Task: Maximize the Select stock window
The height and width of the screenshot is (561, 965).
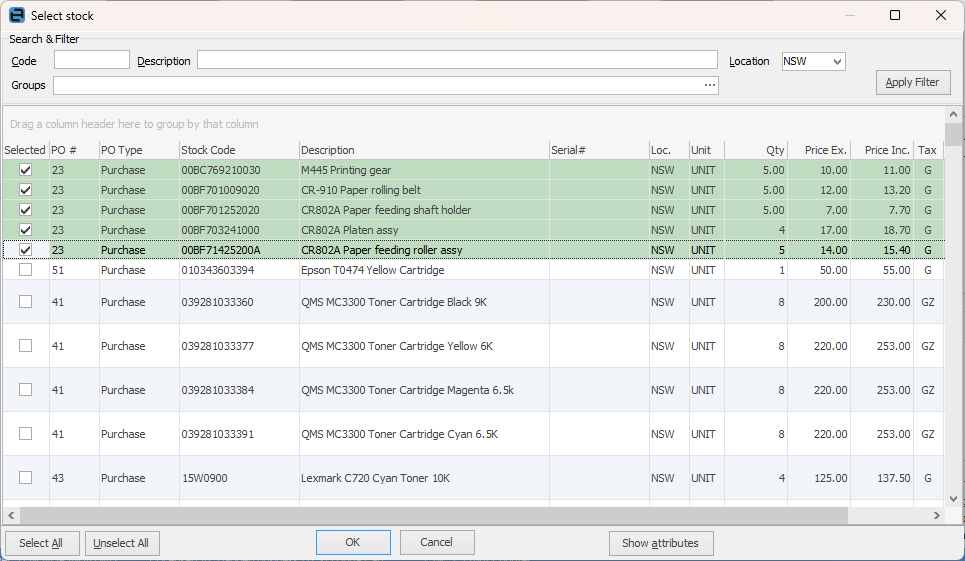Action: coord(895,15)
